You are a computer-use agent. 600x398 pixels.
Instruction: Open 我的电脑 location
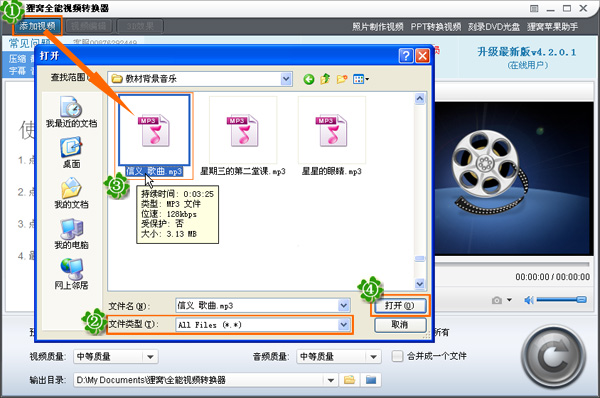pyautogui.click(x=71, y=234)
